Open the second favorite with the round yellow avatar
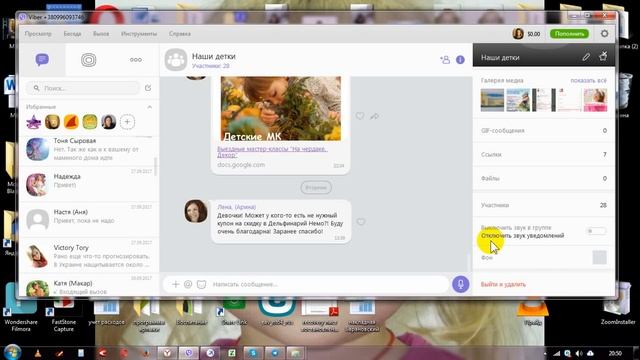The image size is (640, 360). point(52,122)
